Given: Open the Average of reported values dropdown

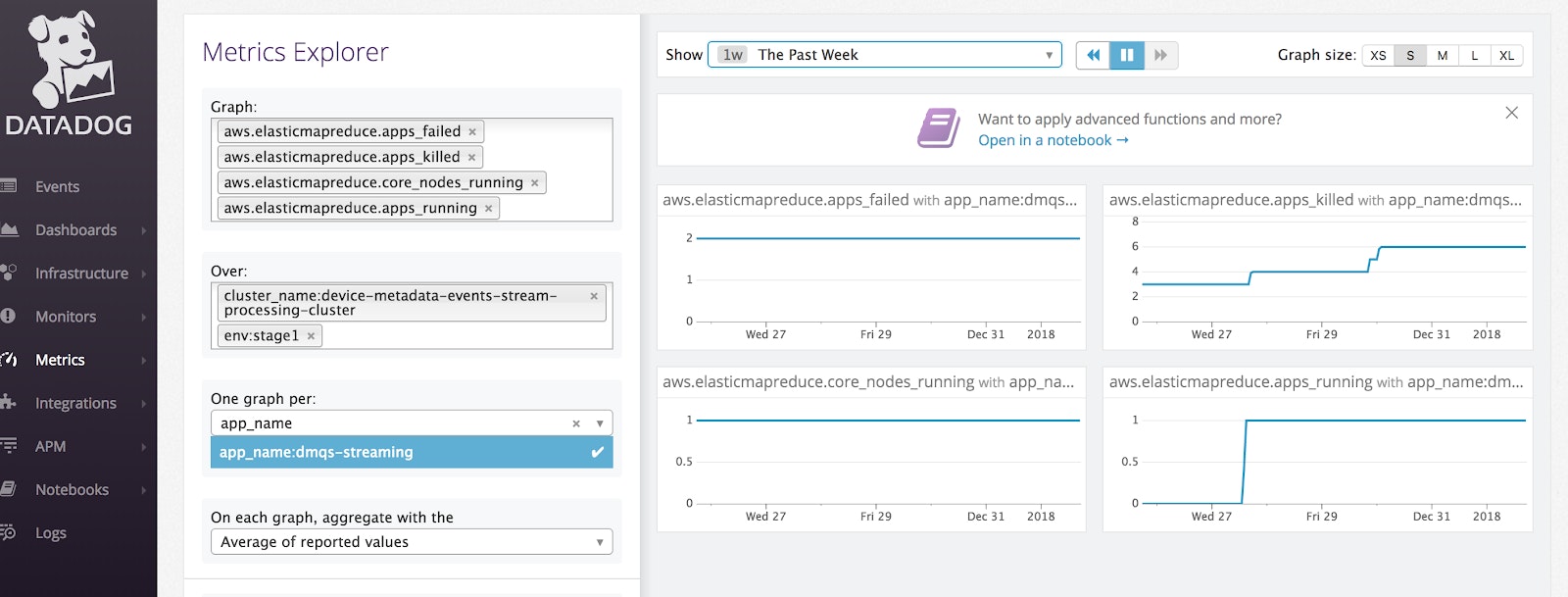Looking at the screenshot, I should click(x=411, y=542).
